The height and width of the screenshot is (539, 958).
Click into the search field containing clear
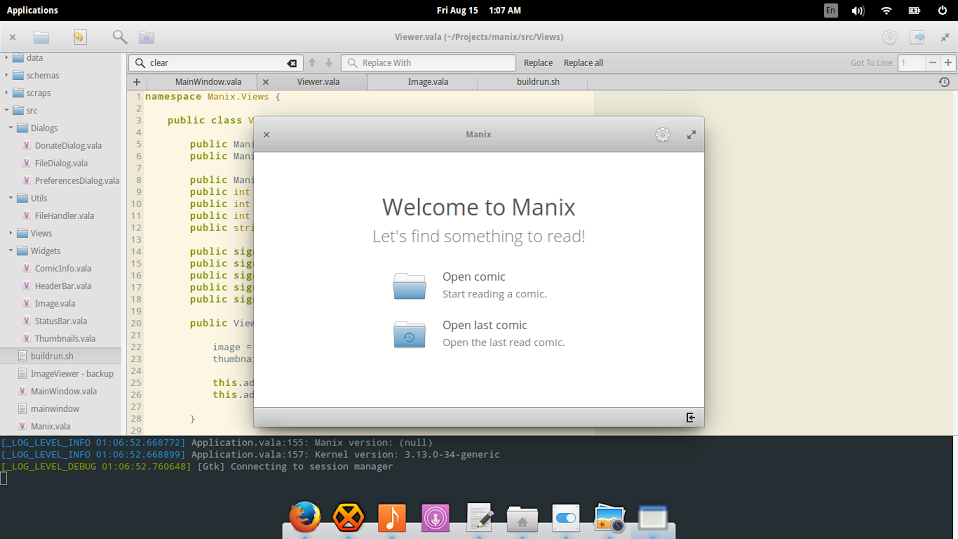[x=214, y=63]
